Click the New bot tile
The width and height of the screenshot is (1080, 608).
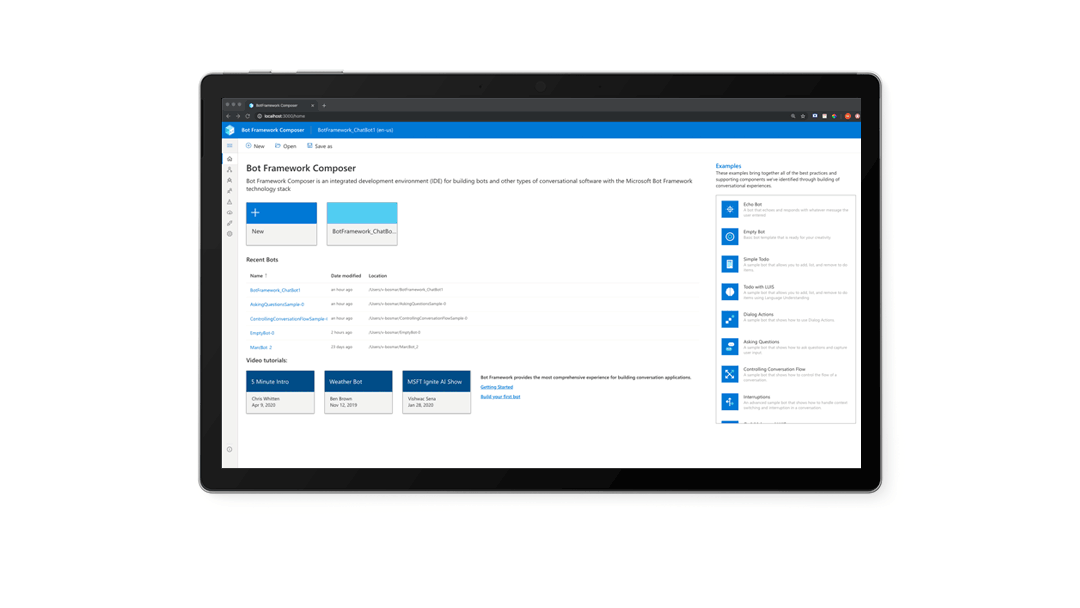[282, 224]
